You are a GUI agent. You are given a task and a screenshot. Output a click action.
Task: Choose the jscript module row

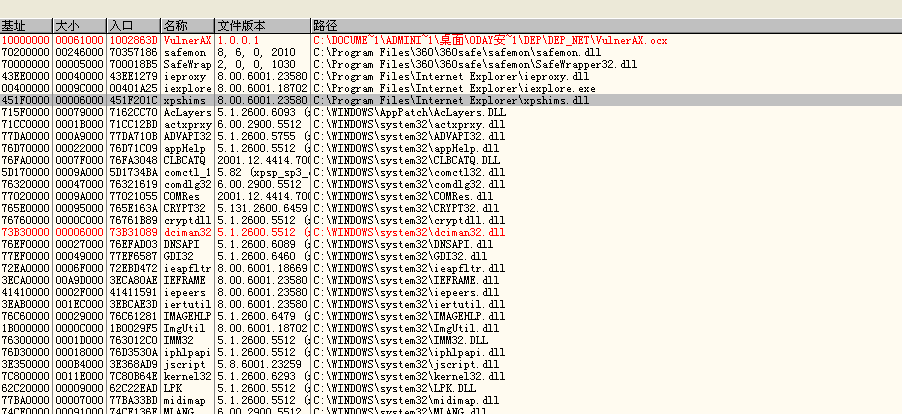pyautogui.click(x=187, y=364)
